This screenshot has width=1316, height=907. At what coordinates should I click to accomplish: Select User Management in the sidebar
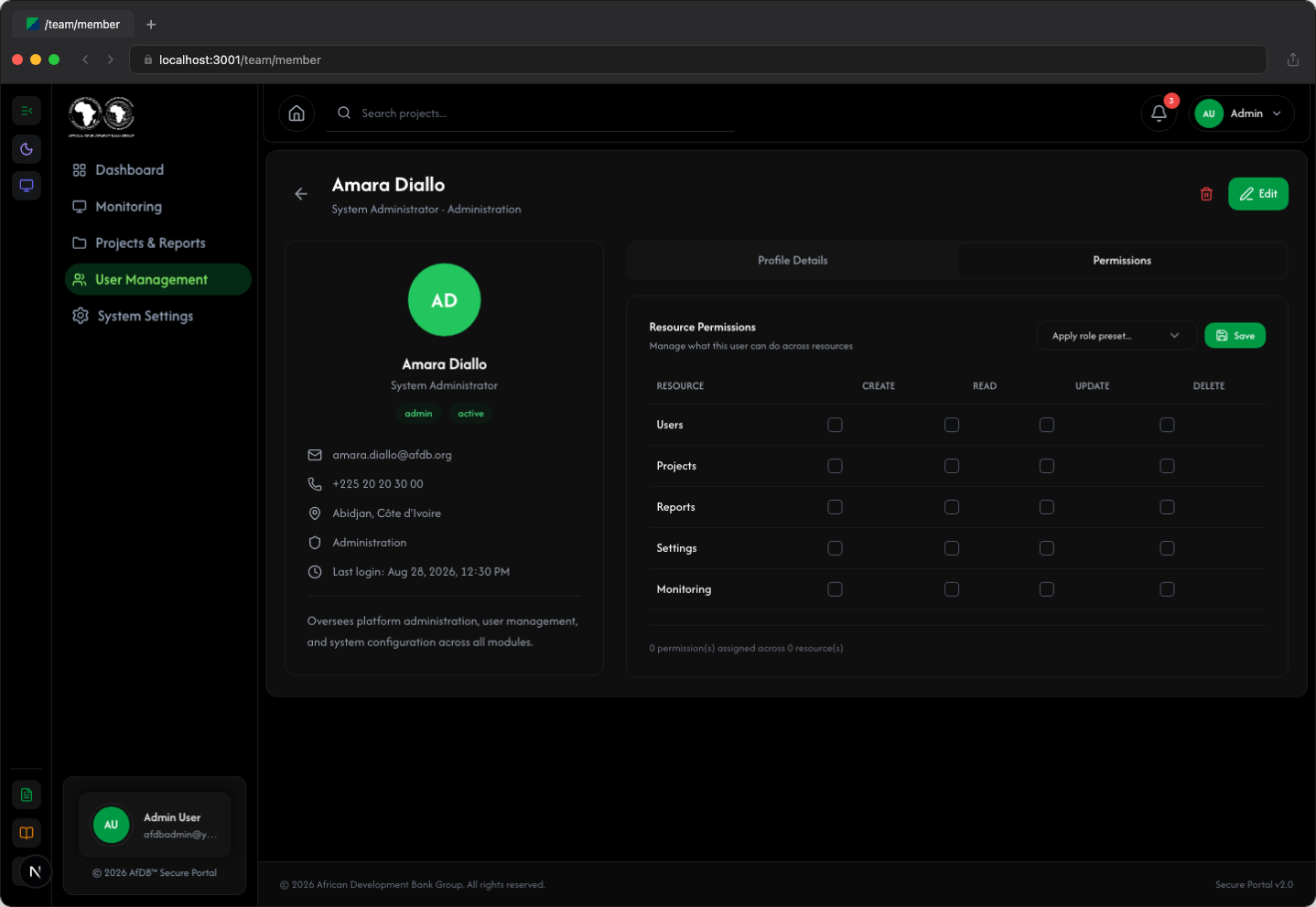click(158, 280)
